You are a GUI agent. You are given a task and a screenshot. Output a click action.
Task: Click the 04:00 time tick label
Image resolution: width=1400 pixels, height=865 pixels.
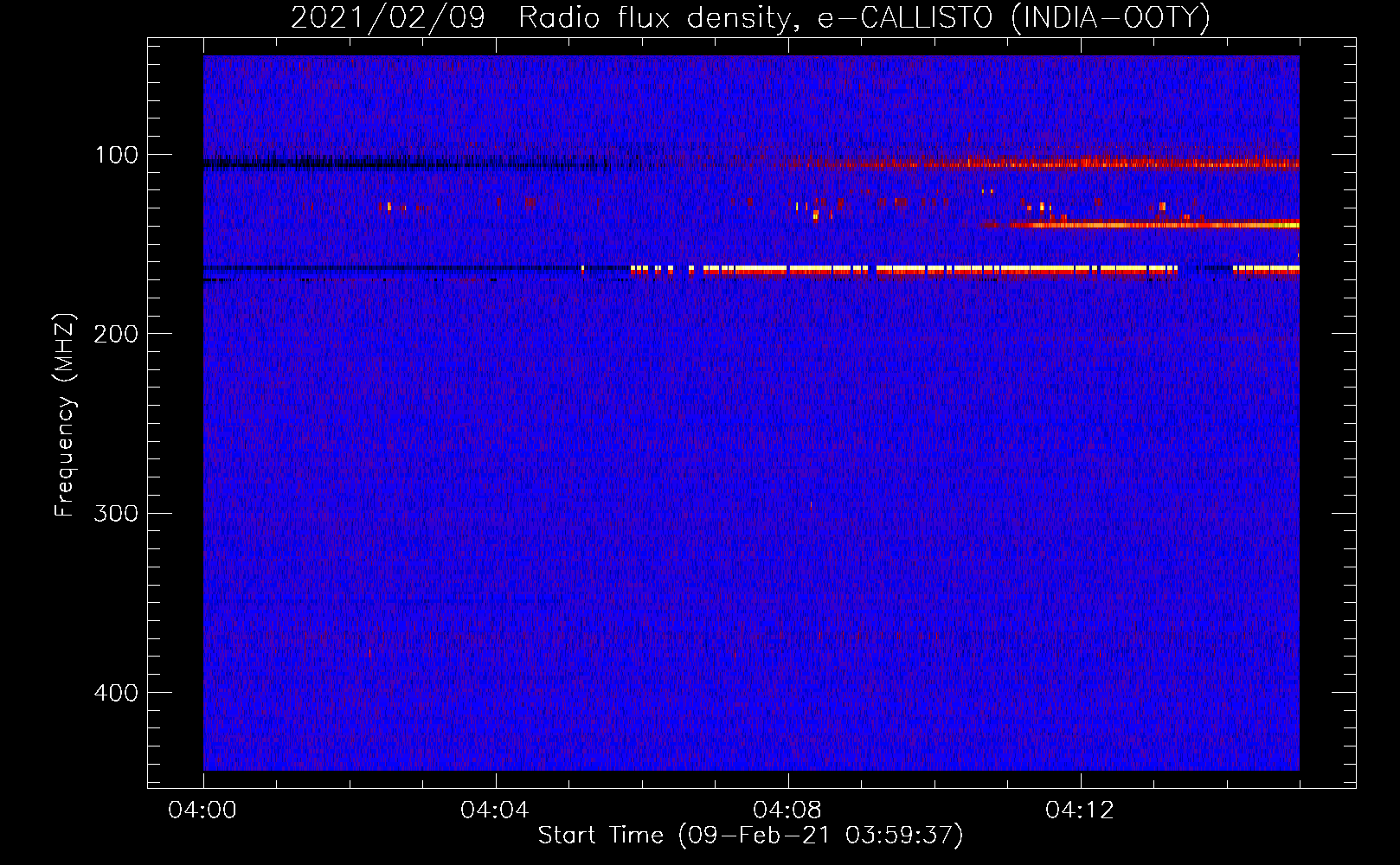[202, 811]
